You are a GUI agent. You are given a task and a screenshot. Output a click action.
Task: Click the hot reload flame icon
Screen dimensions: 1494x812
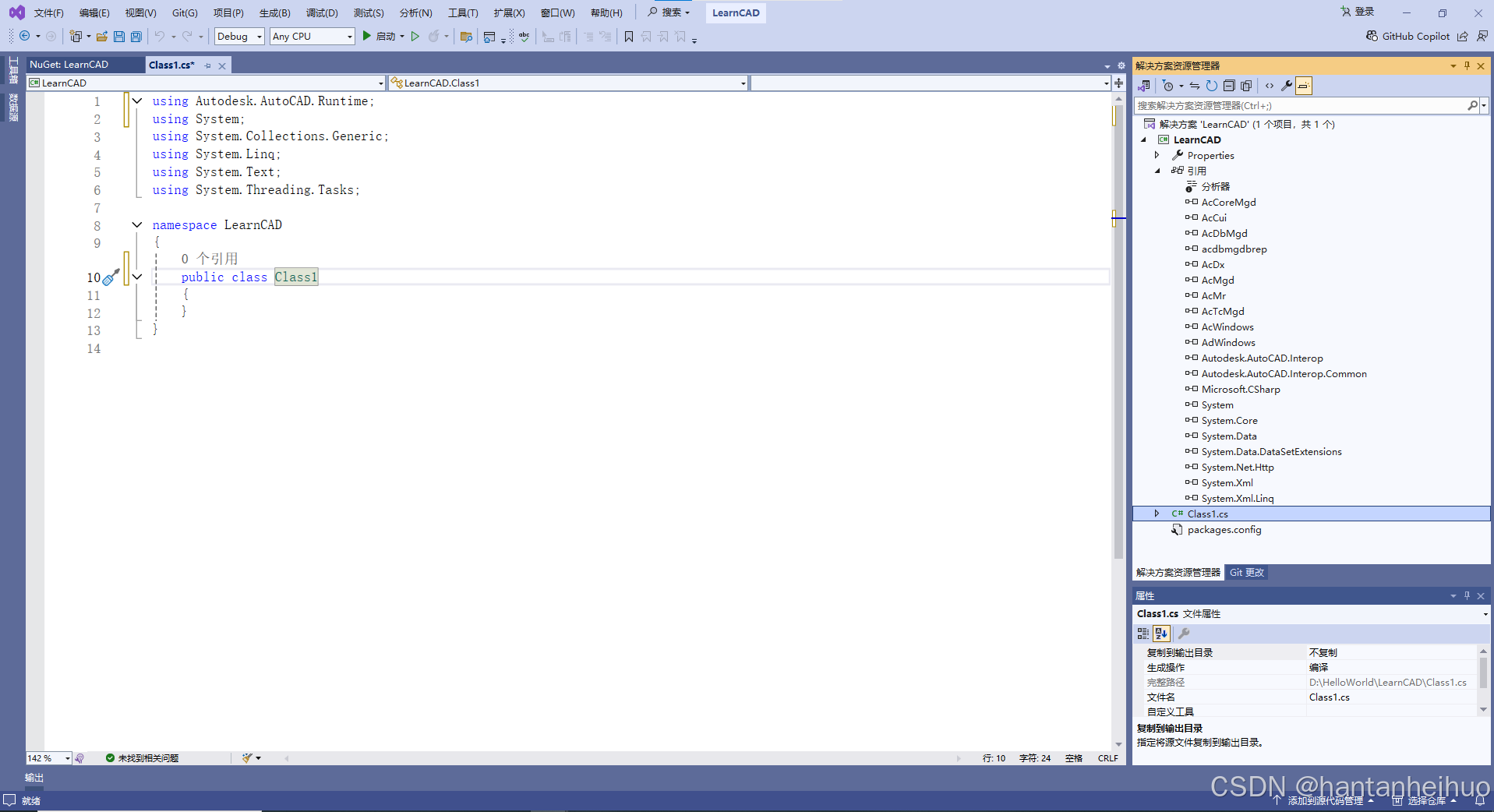pyautogui.click(x=434, y=36)
